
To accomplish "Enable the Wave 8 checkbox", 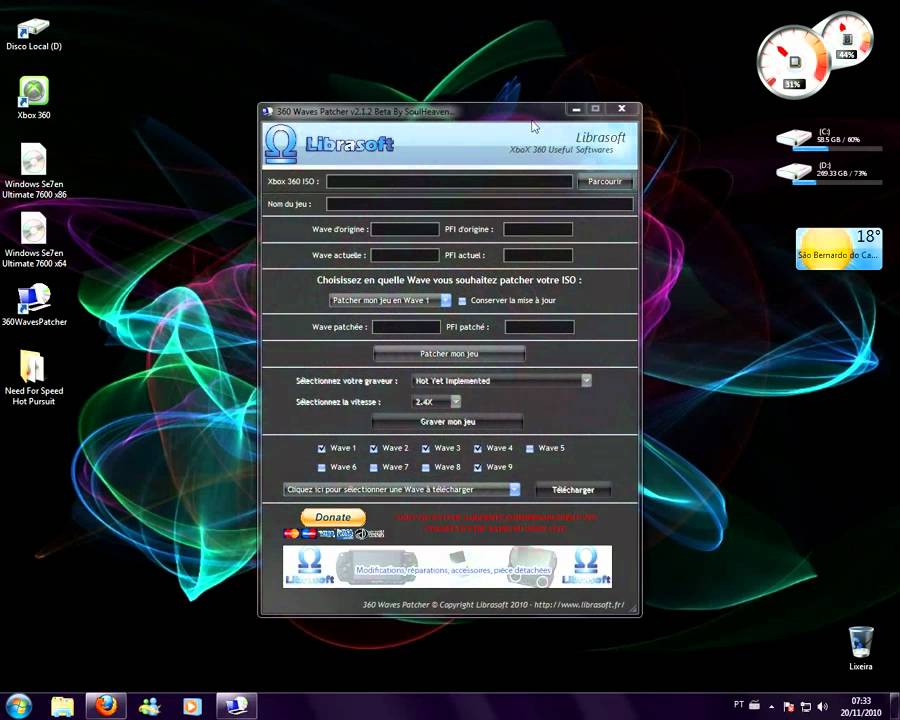I will point(425,467).
